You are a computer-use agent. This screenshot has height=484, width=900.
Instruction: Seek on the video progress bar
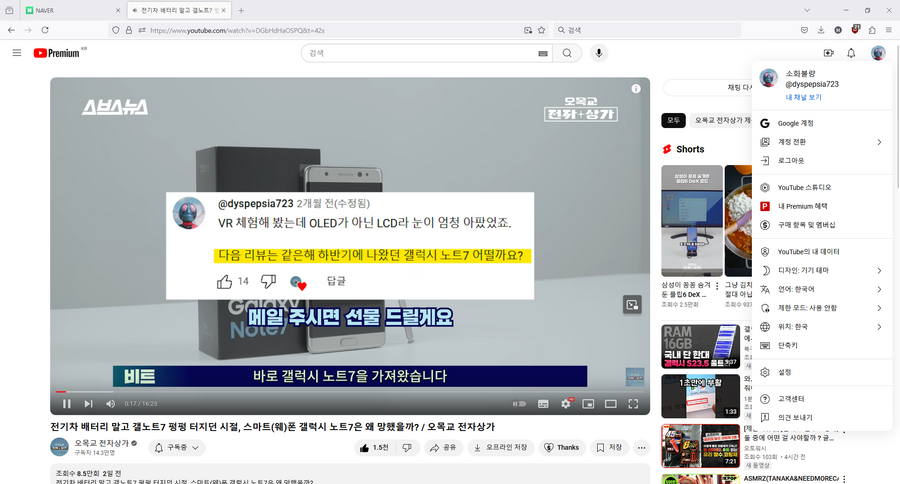(x=350, y=392)
